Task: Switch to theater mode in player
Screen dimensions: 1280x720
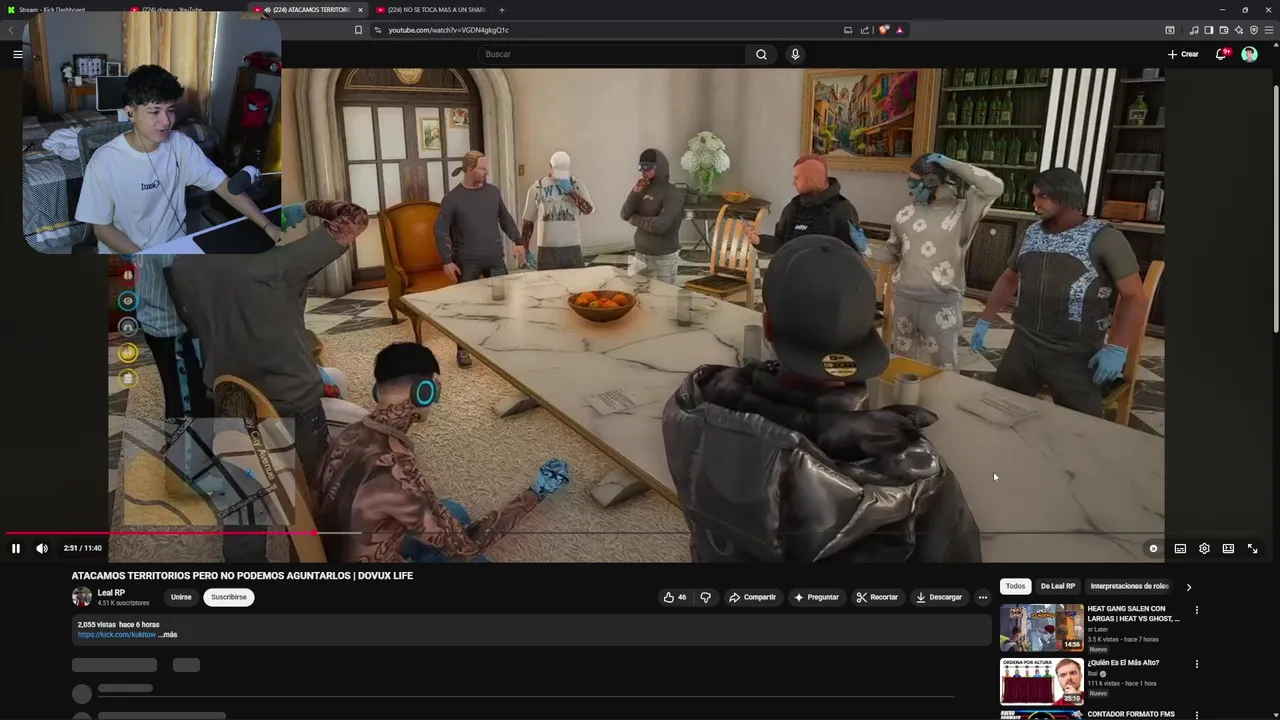Action: point(1228,548)
